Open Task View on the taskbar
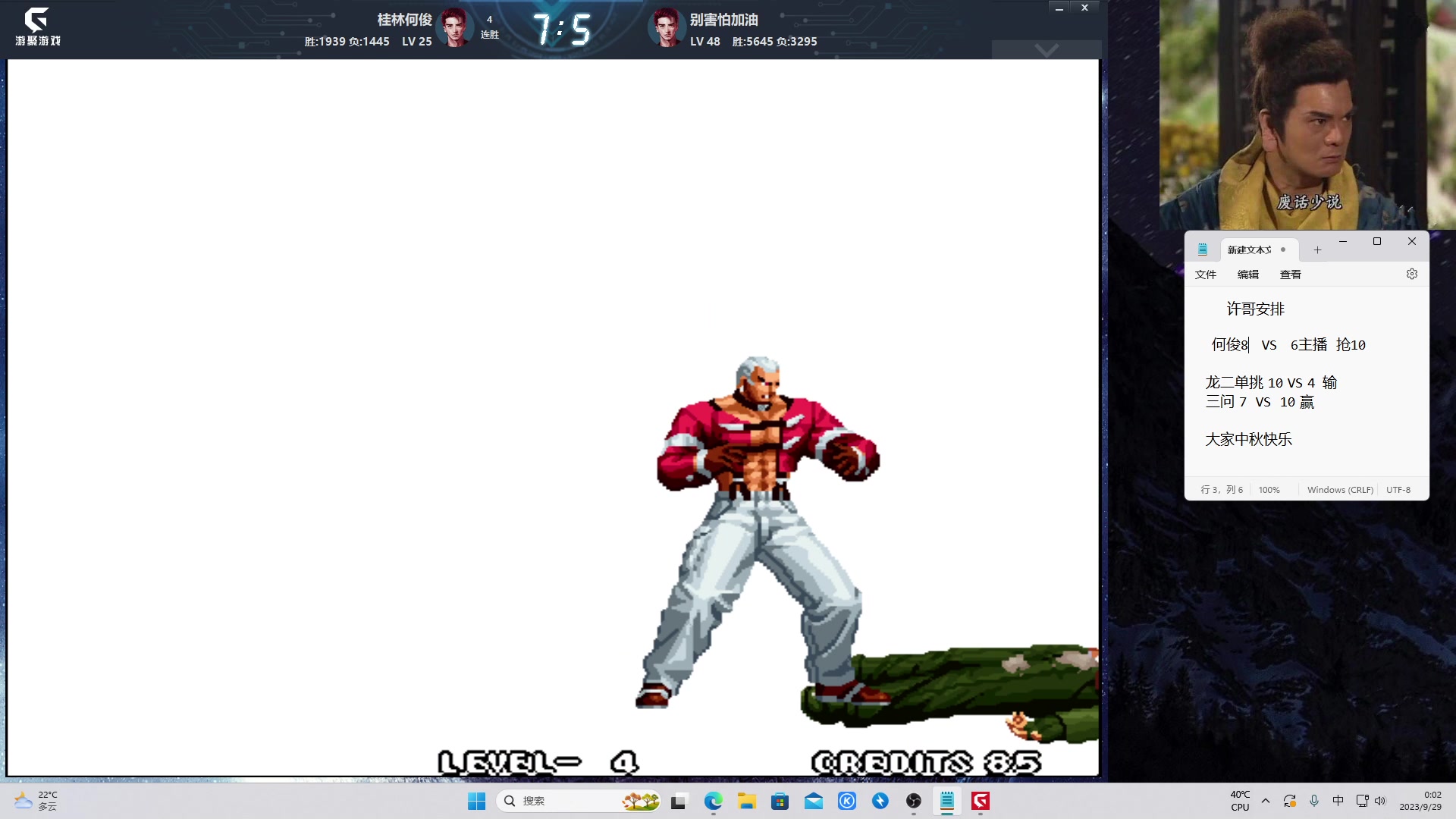The height and width of the screenshot is (819, 1456). click(x=679, y=801)
